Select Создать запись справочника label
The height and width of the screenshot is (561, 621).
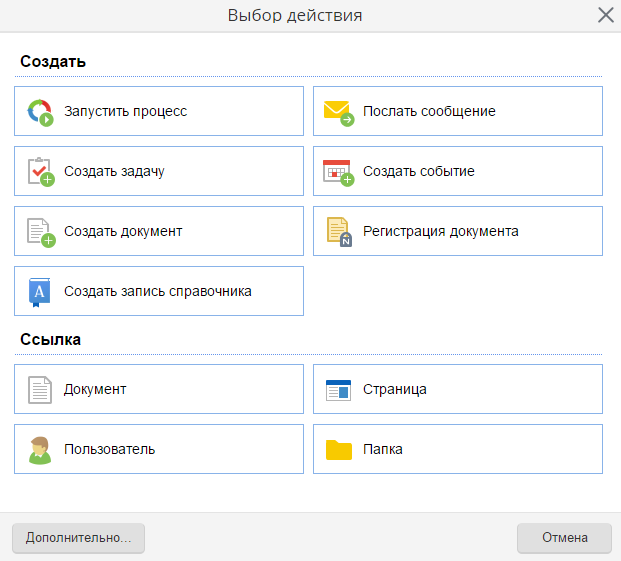coord(158,291)
